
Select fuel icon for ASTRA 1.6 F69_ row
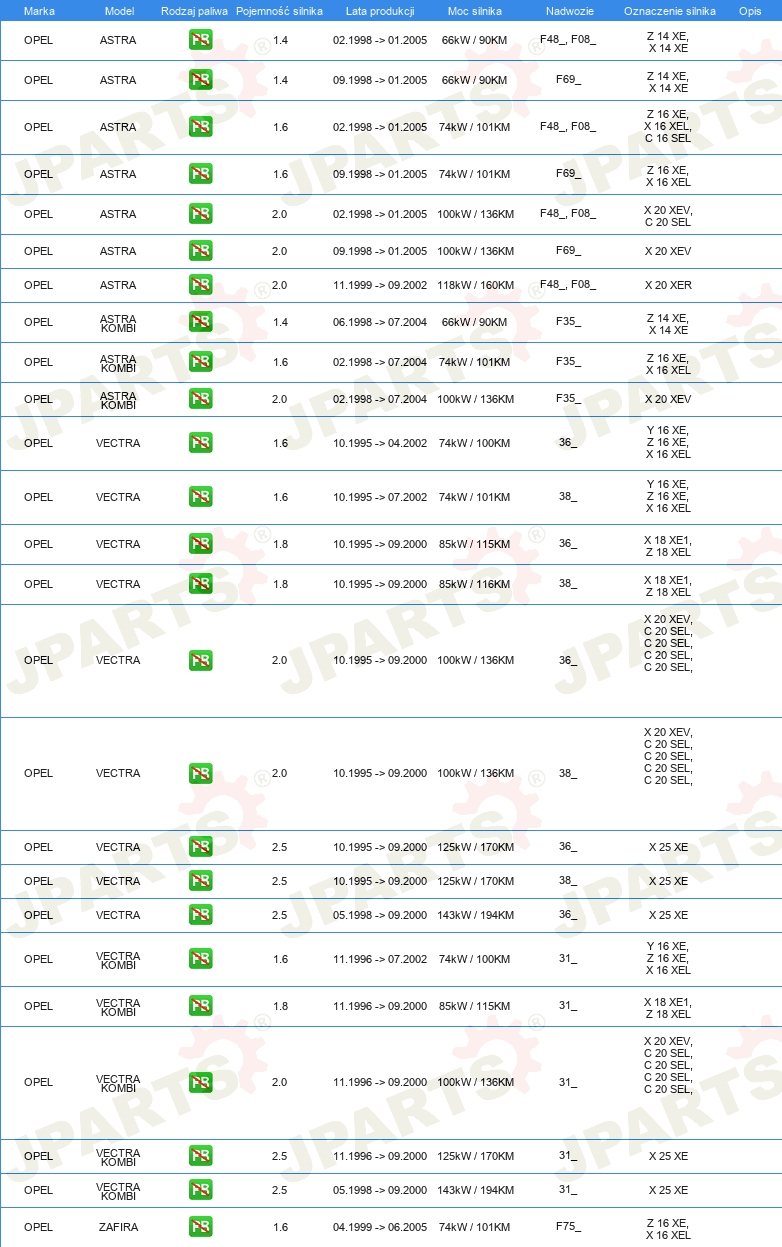(x=200, y=174)
